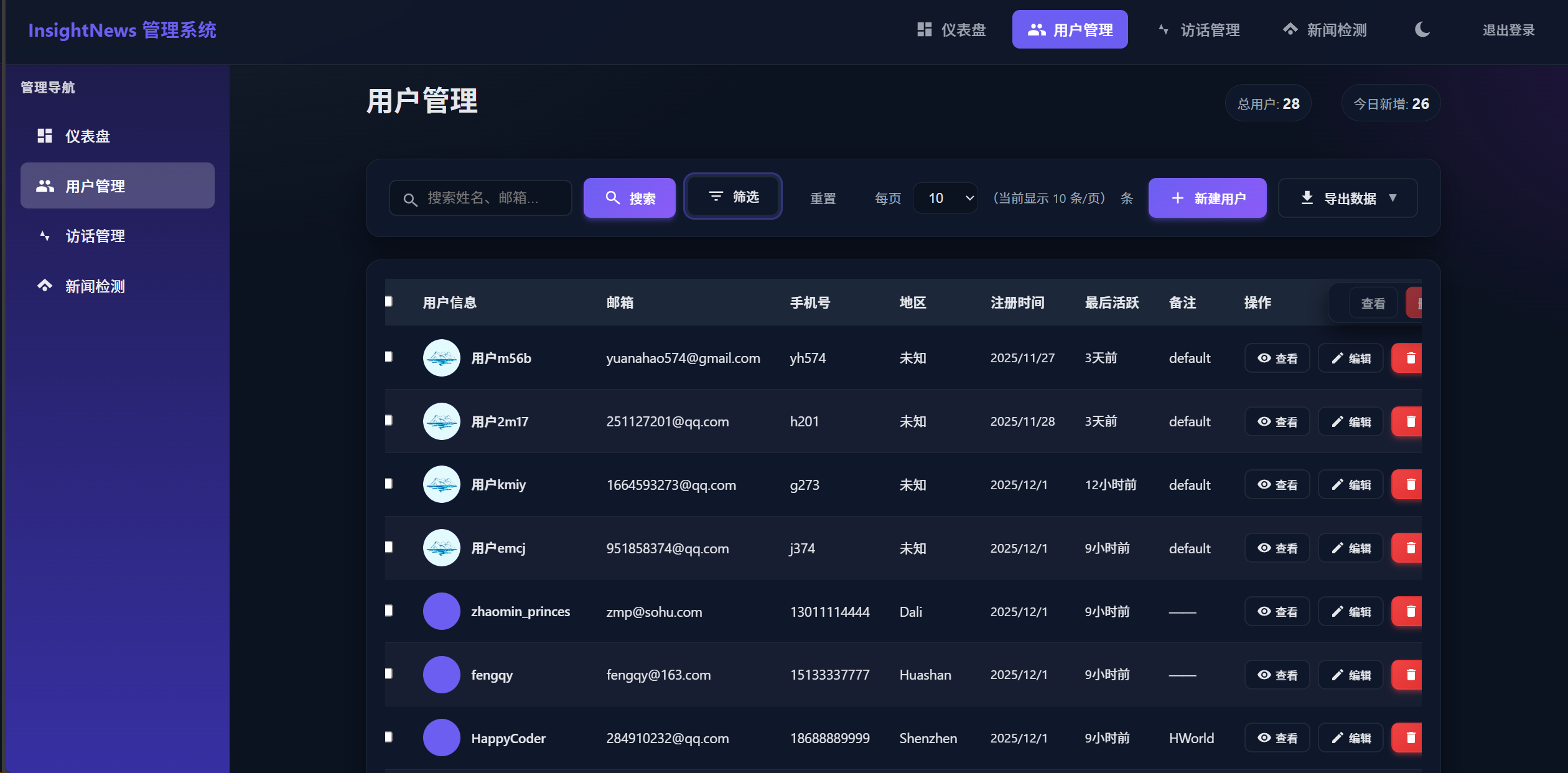Viewport: 1568px width, 773px height.
Task: Select the checkbox for 用户emcj row
Action: click(x=389, y=548)
